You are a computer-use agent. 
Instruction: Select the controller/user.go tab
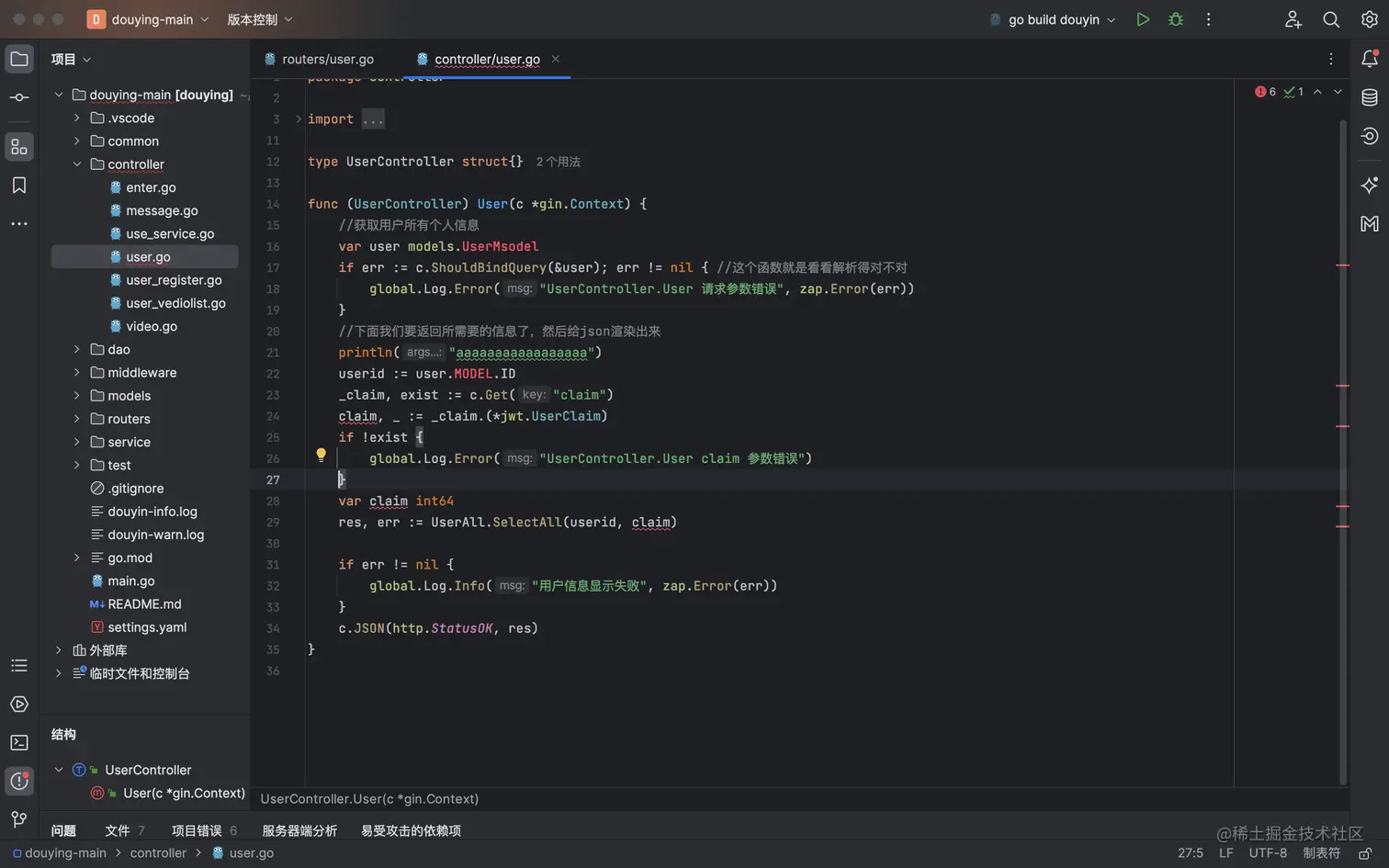[487, 59]
